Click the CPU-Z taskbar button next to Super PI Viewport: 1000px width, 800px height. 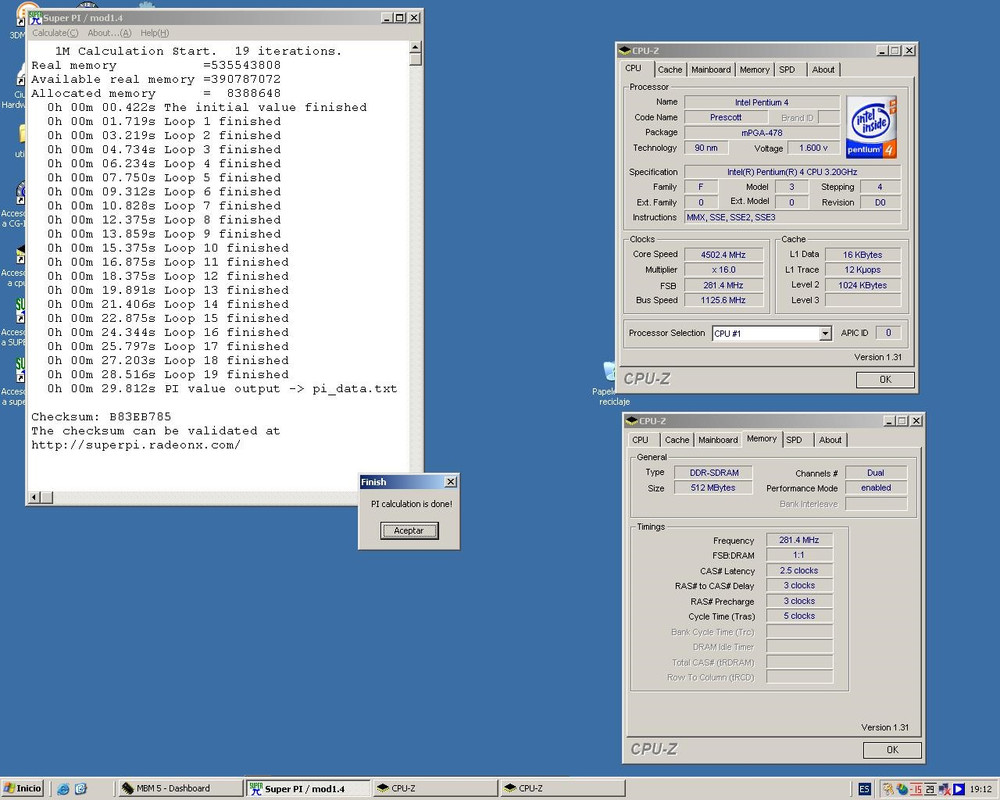435,789
